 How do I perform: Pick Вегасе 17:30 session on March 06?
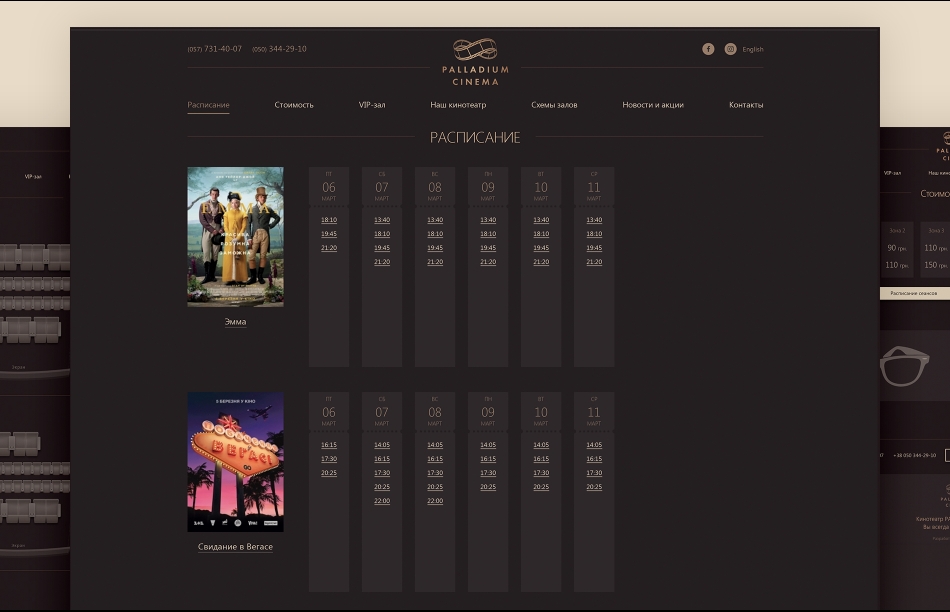click(329, 459)
